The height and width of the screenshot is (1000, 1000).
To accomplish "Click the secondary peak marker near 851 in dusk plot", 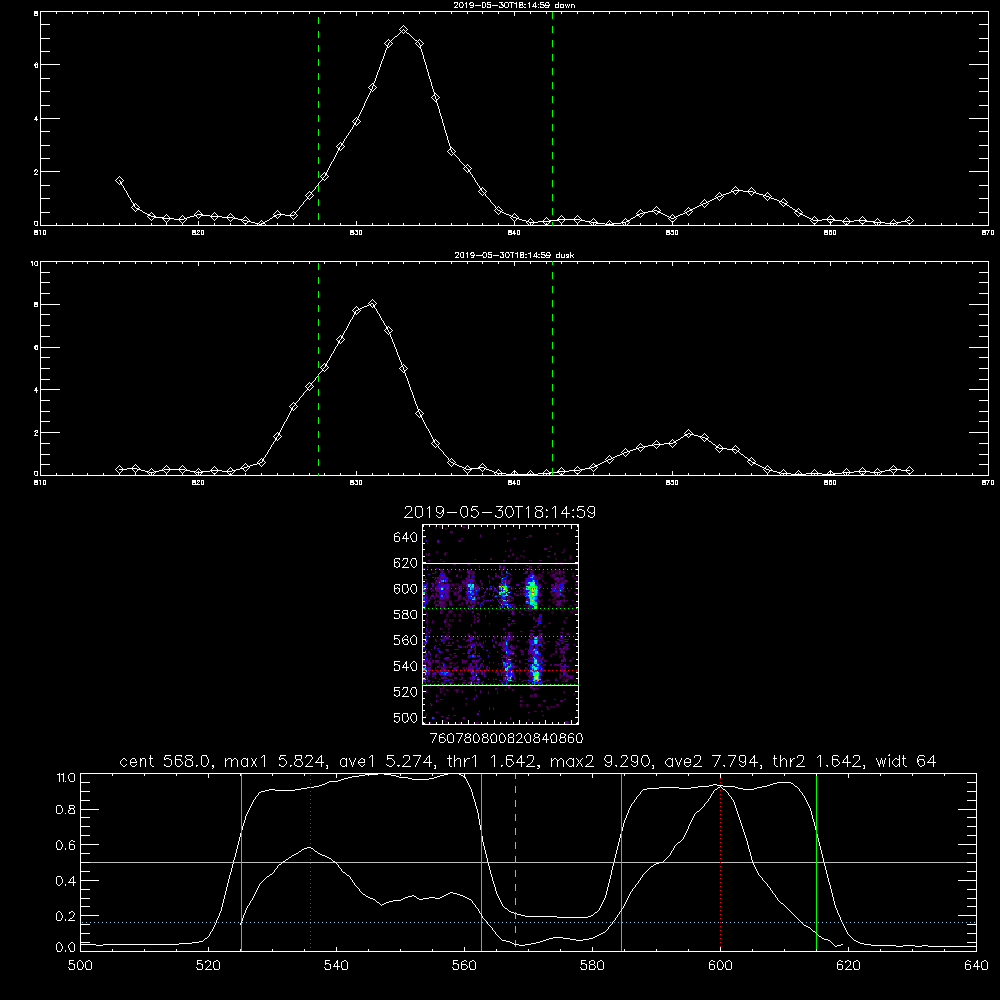I will pyautogui.click(x=688, y=434).
